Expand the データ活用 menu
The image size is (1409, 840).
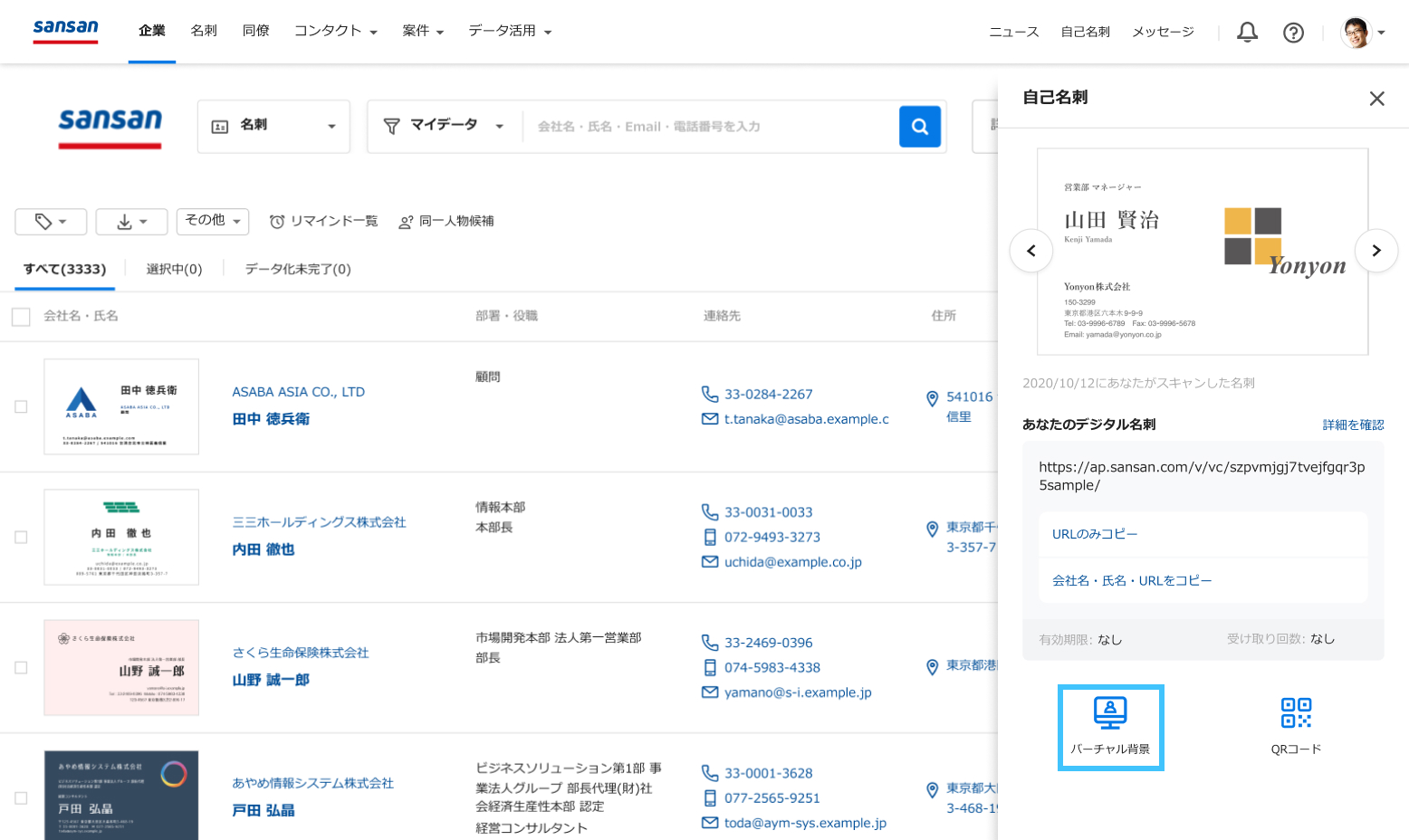[x=510, y=31]
